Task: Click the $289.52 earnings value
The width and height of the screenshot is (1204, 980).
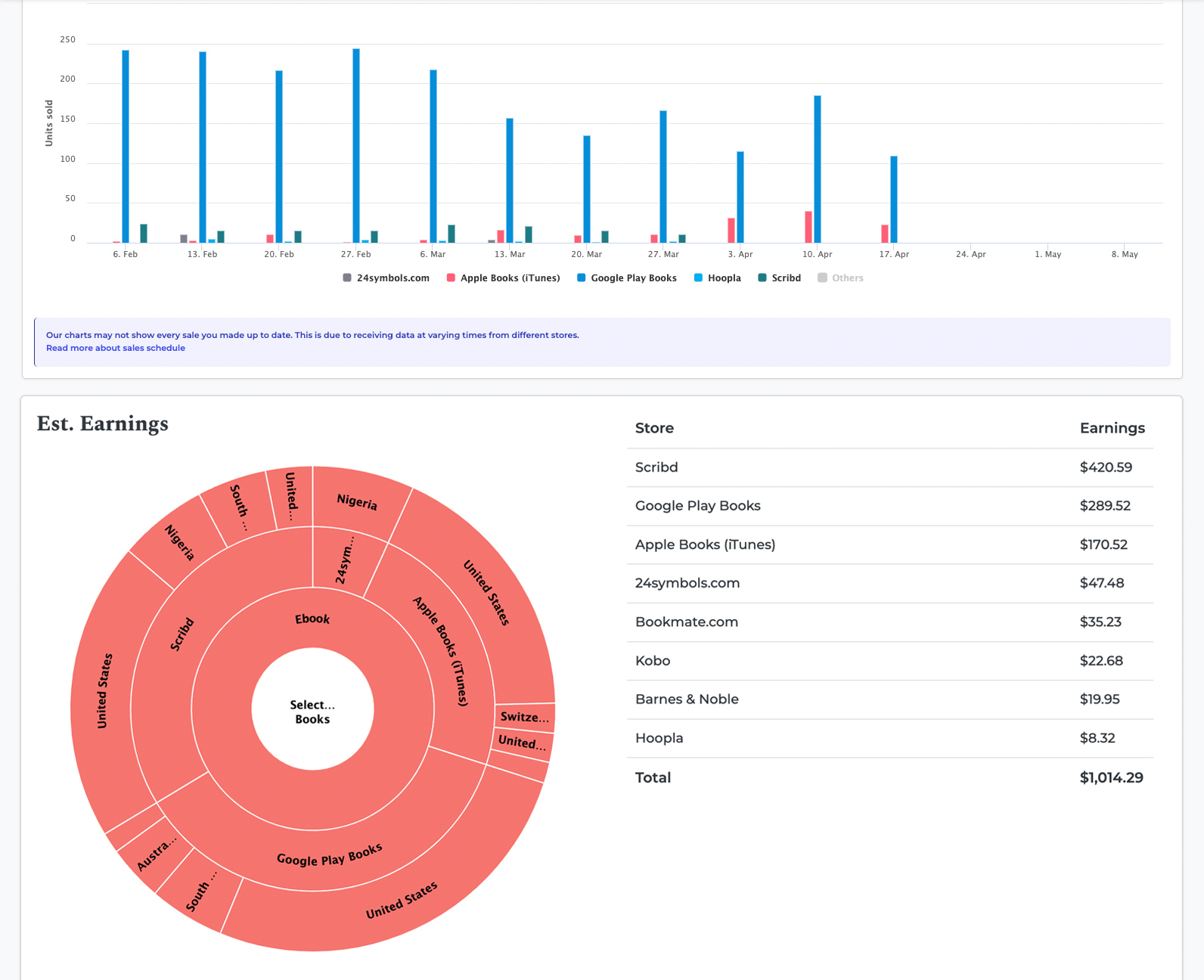Action: (1105, 506)
